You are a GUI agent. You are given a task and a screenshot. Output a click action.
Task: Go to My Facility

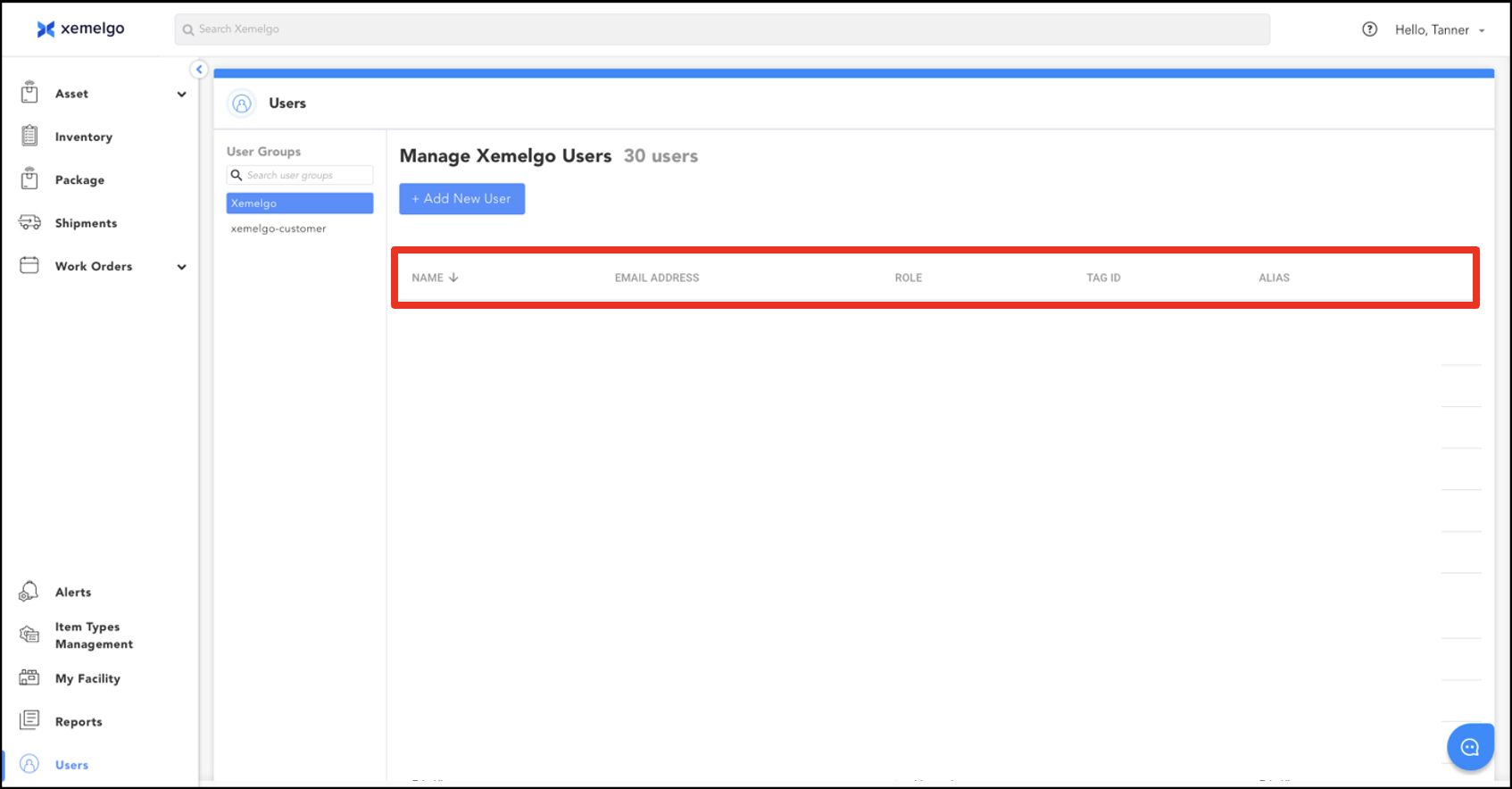87,678
